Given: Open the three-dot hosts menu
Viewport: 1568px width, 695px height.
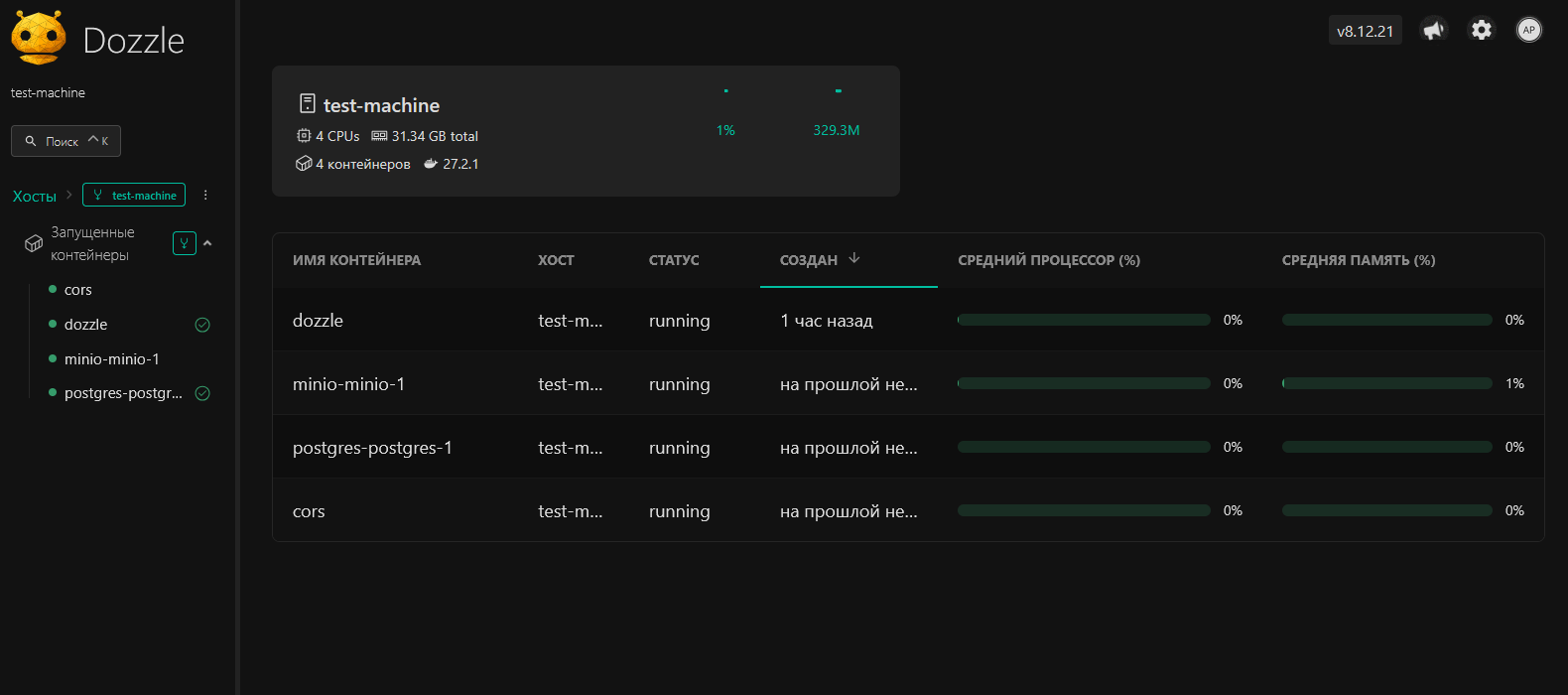Looking at the screenshot, I should [x=205, y=195].
